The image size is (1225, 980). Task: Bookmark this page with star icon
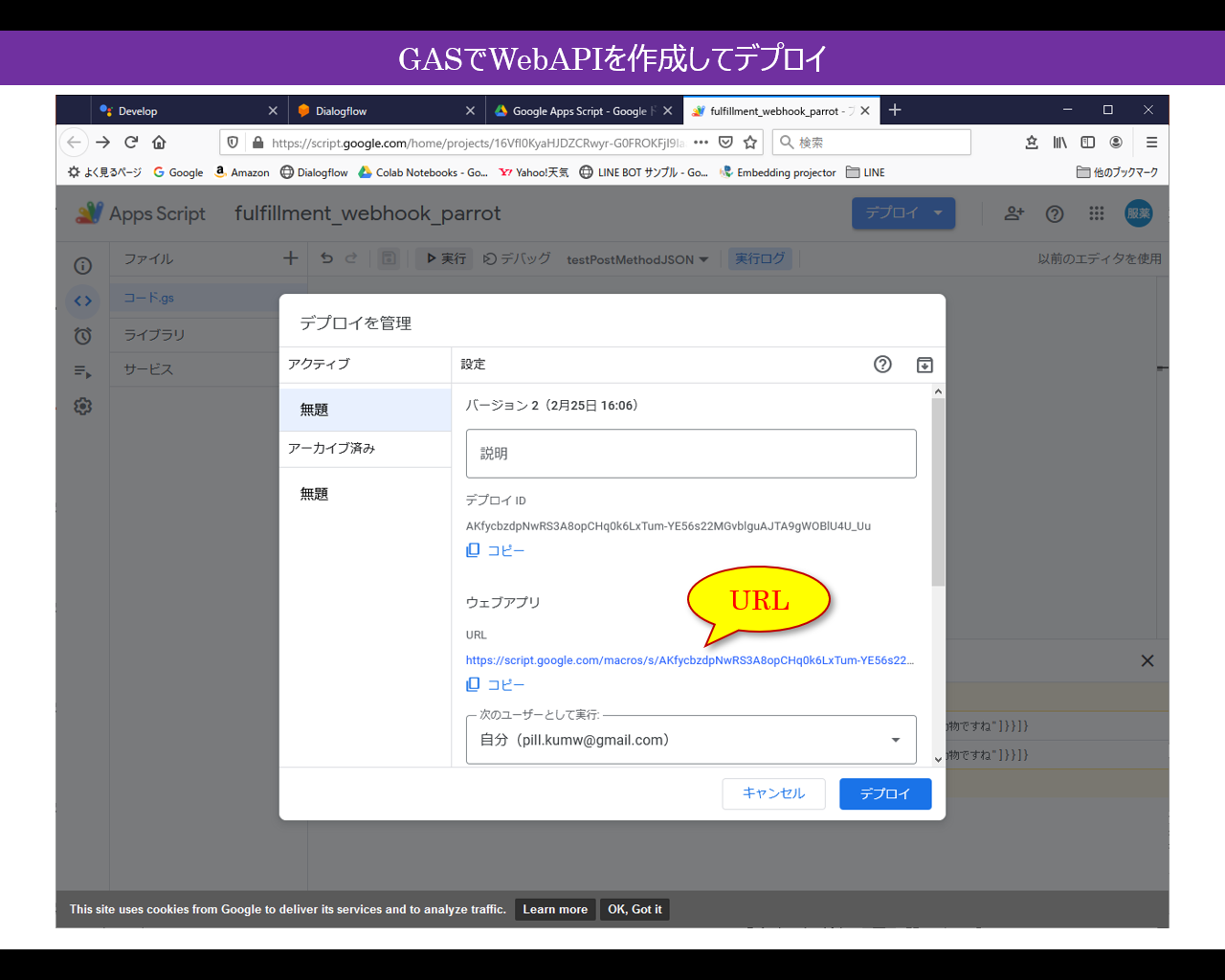point(750,143)
